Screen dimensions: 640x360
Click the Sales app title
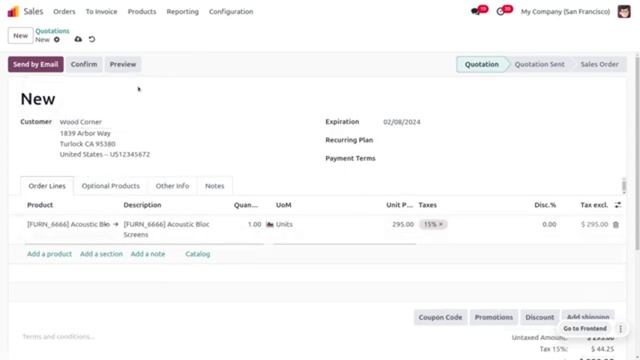pyautogui.click(x=33, y=11)
